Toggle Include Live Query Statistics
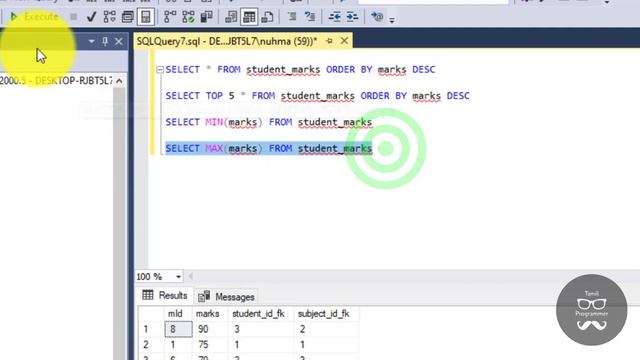The width and height of the screenshot is (640, 360). [x=188, y=17]
